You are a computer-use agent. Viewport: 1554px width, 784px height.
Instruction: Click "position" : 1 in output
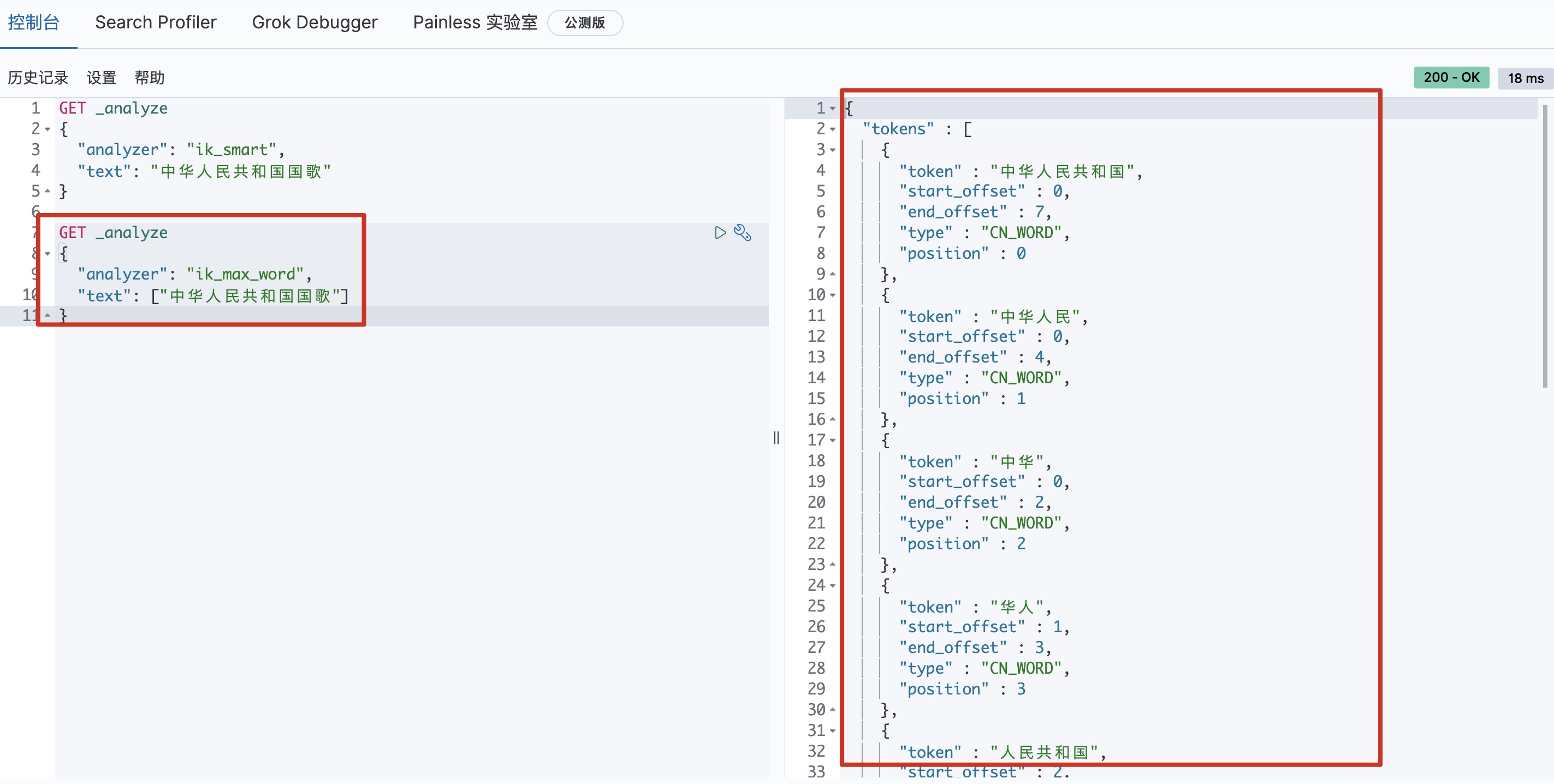(x=962, y=399)
